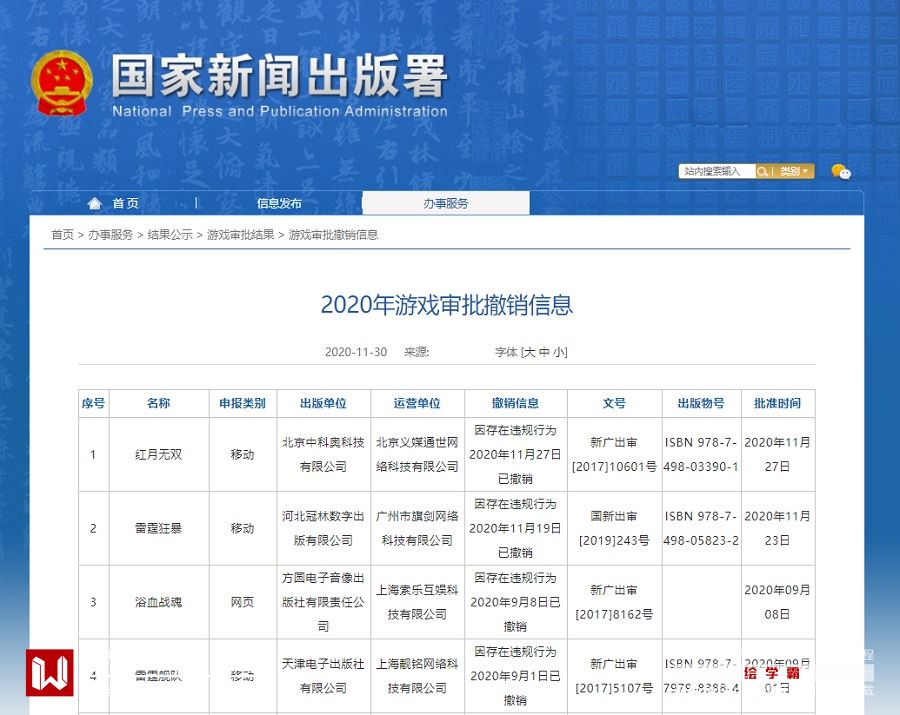
Task: Click 天津电子出版社有限公司 cell
Action: click(x=323, y=676)
